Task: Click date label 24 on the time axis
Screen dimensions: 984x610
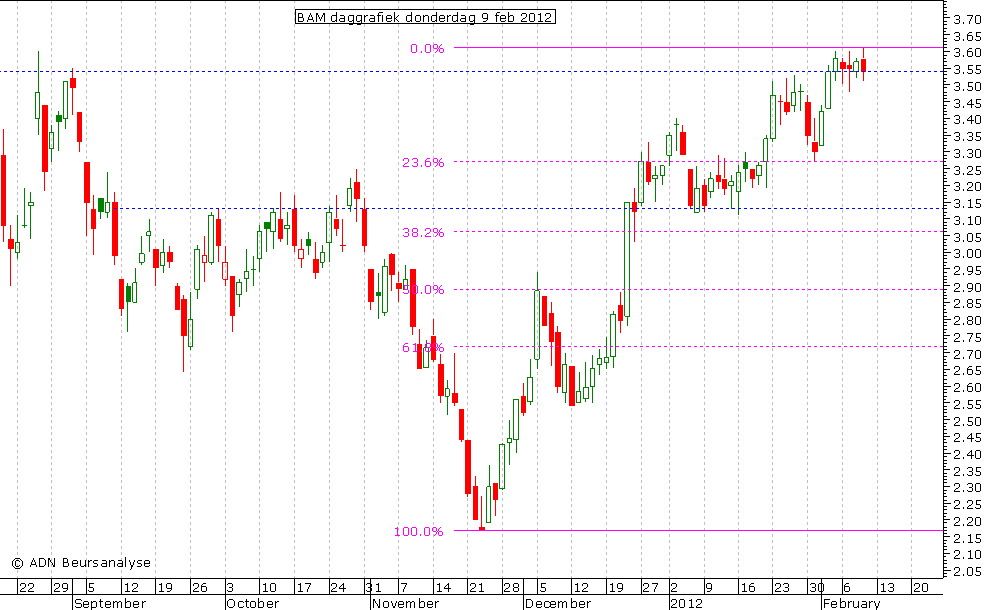Action: tap(338, 587)
